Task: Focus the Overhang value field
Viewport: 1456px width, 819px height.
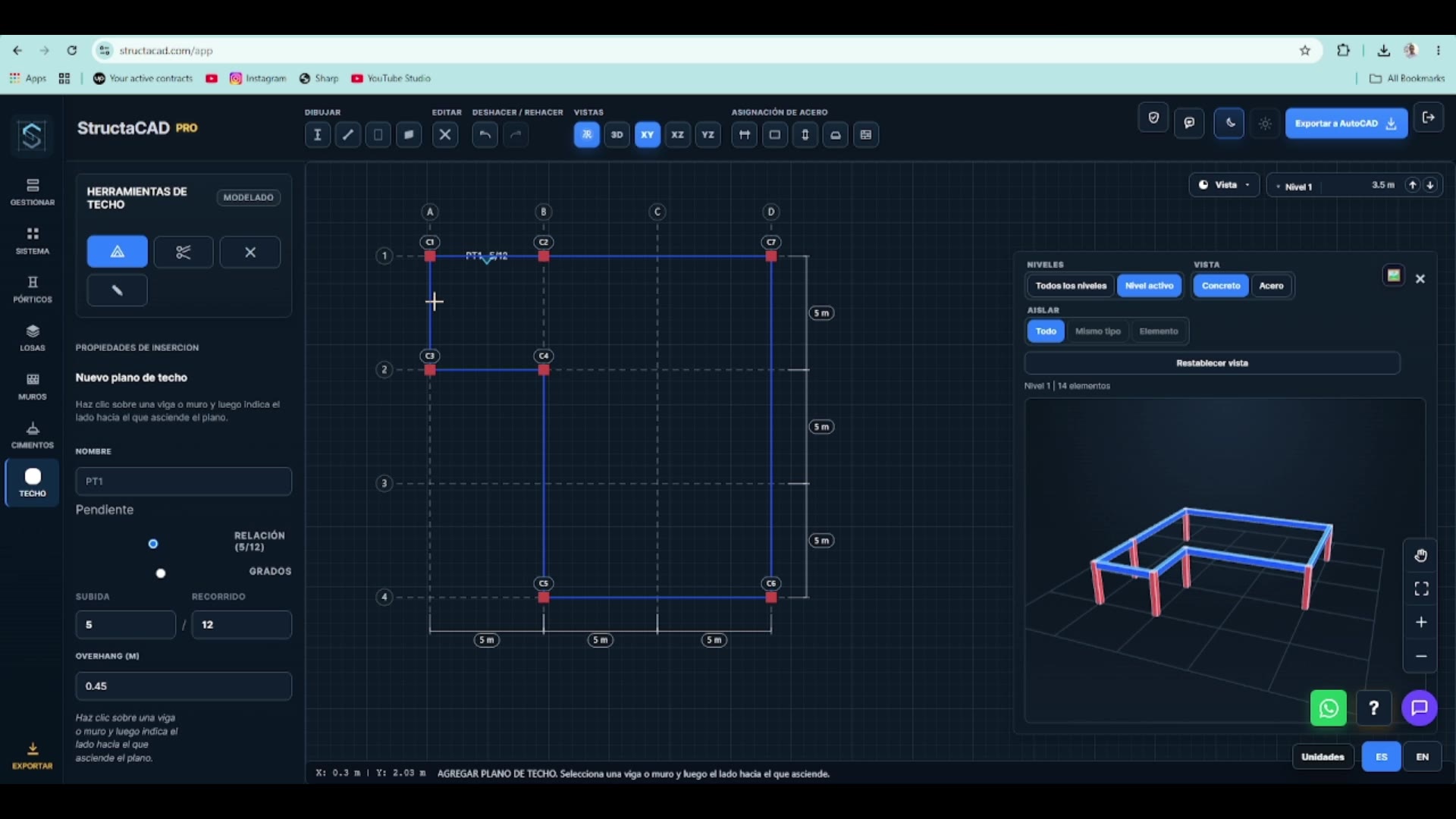Action: (184, 686)
